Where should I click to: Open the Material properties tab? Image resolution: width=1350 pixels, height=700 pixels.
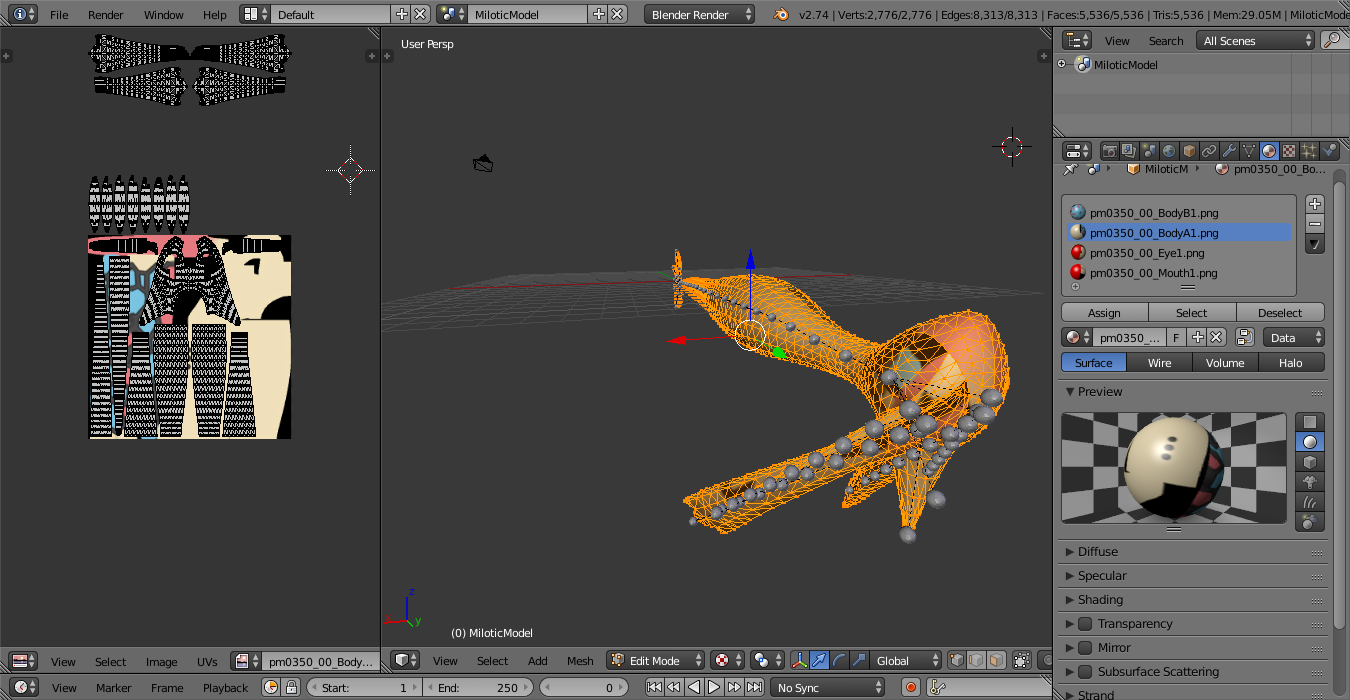[1269, 151]
